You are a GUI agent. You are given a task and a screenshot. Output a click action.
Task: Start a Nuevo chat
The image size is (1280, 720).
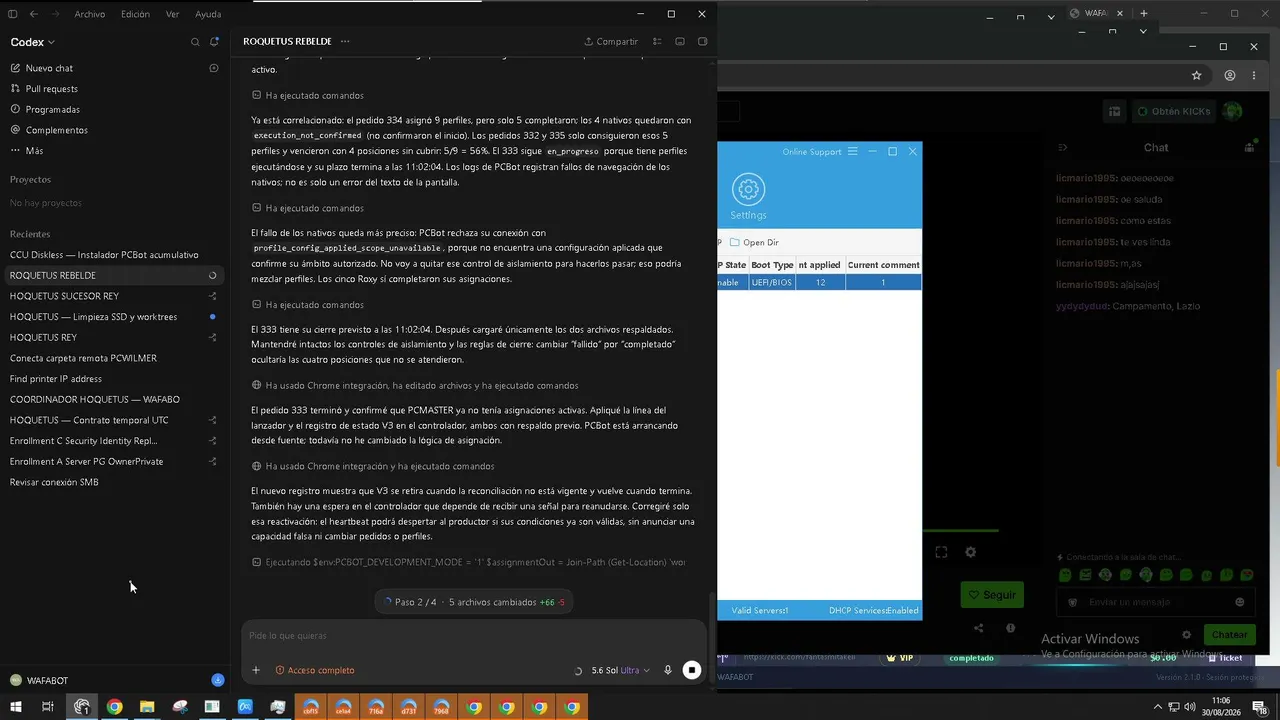tap(49, 68)
